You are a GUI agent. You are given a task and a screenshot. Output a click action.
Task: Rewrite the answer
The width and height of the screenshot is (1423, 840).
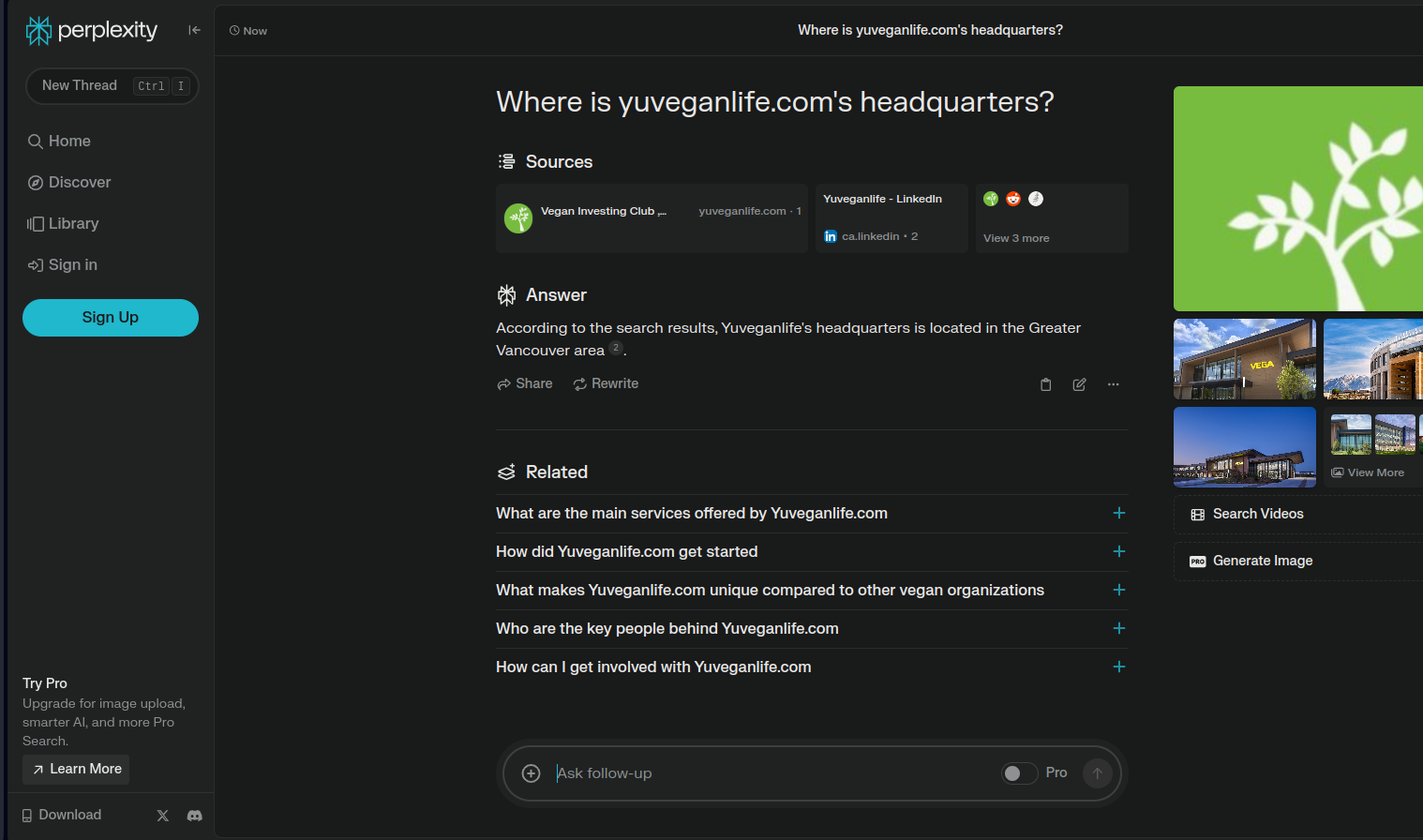tap(606, 383)
